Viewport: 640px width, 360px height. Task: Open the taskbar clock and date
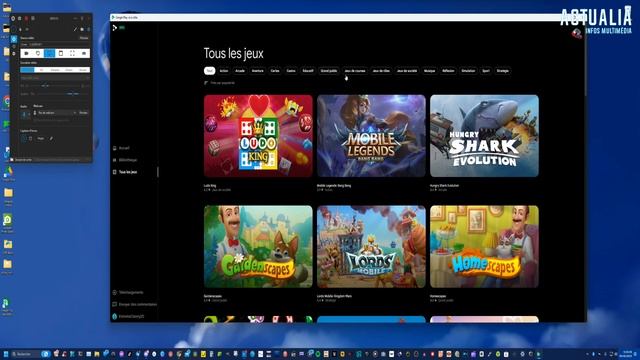[x=627, y=354]
